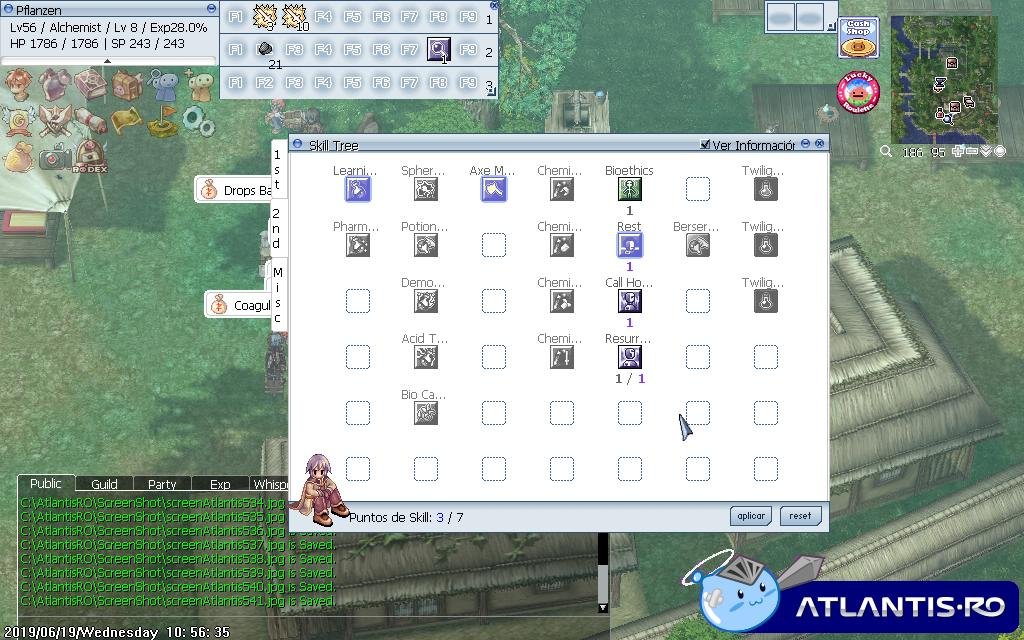Select the Potion Pitcher skill icon
This screenshot has width=1024, height=640.
point(426,246)
